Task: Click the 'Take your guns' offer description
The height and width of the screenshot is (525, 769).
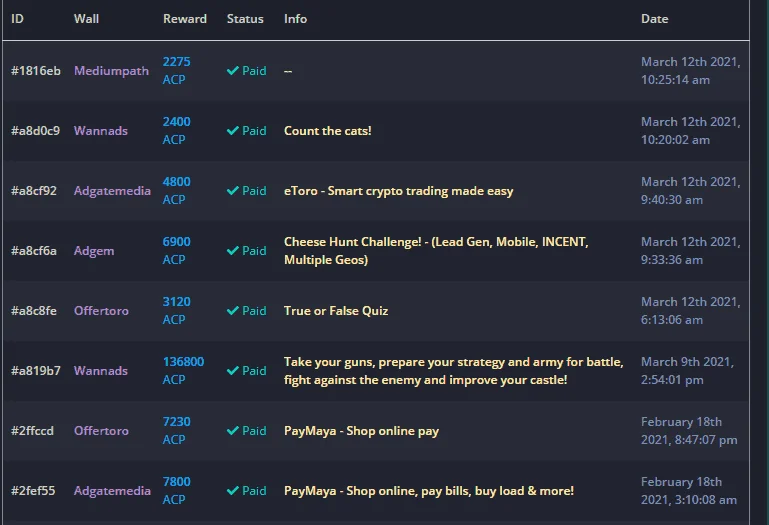Action: [x=454, y=370]
